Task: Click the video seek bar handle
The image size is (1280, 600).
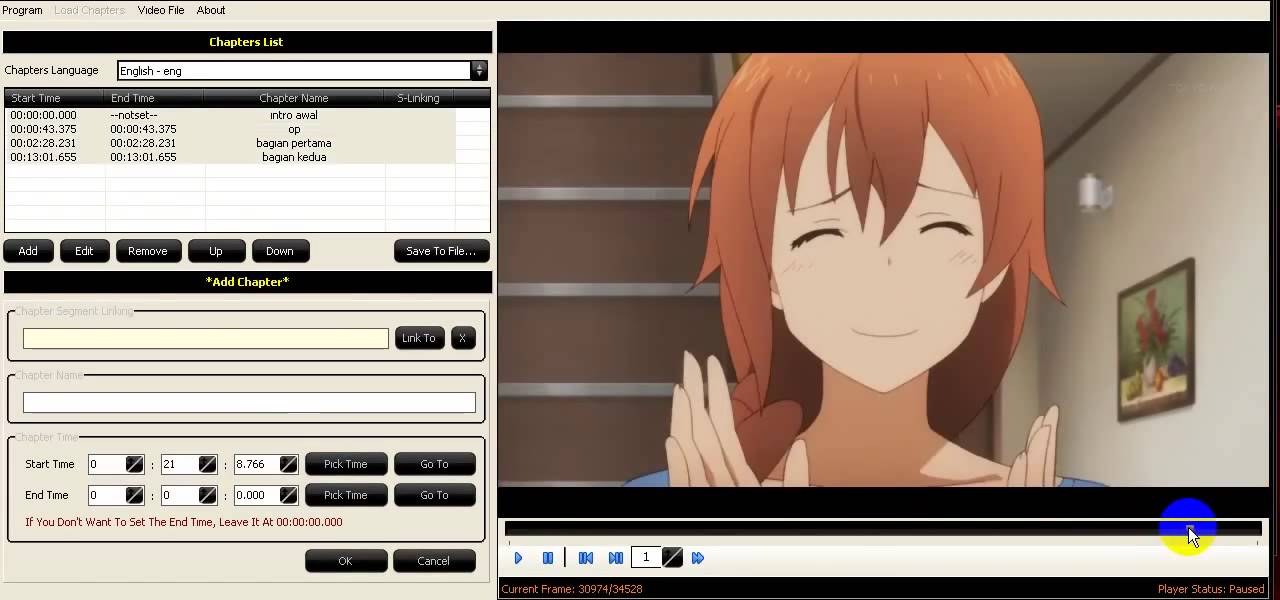Action: click(x=1190, y=529)
